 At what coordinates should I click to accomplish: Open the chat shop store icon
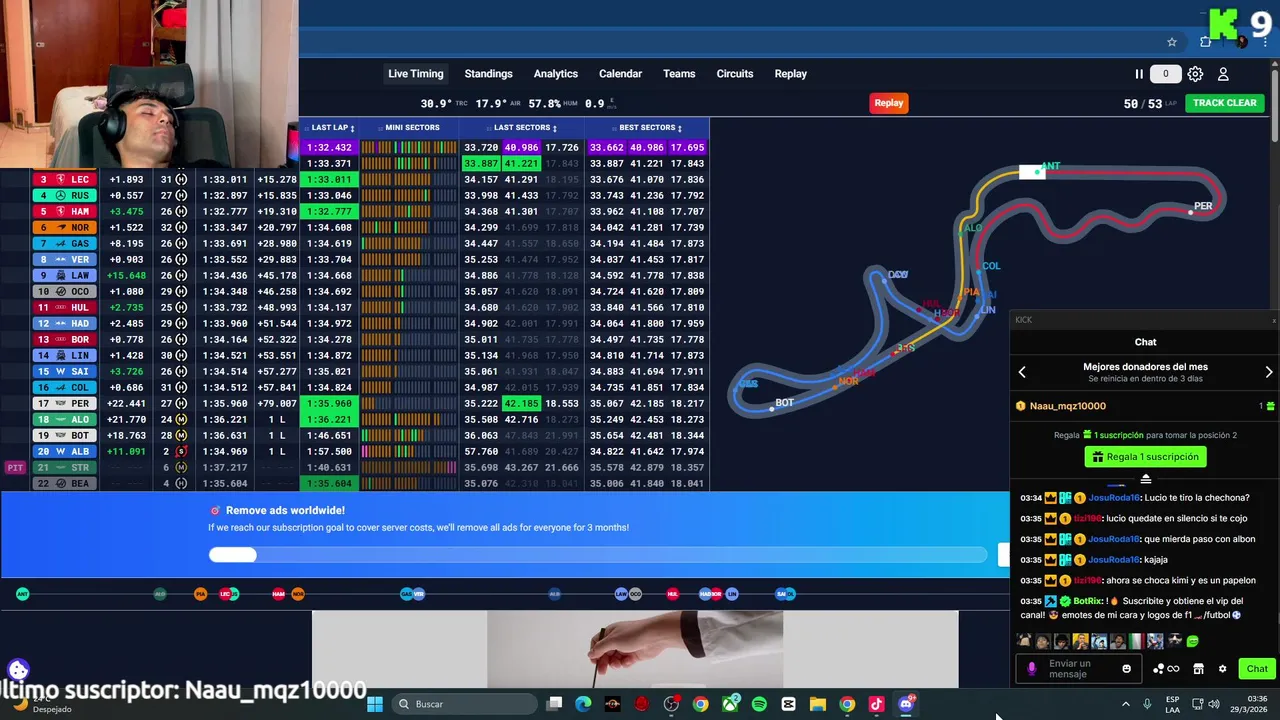coord(1198,669)
